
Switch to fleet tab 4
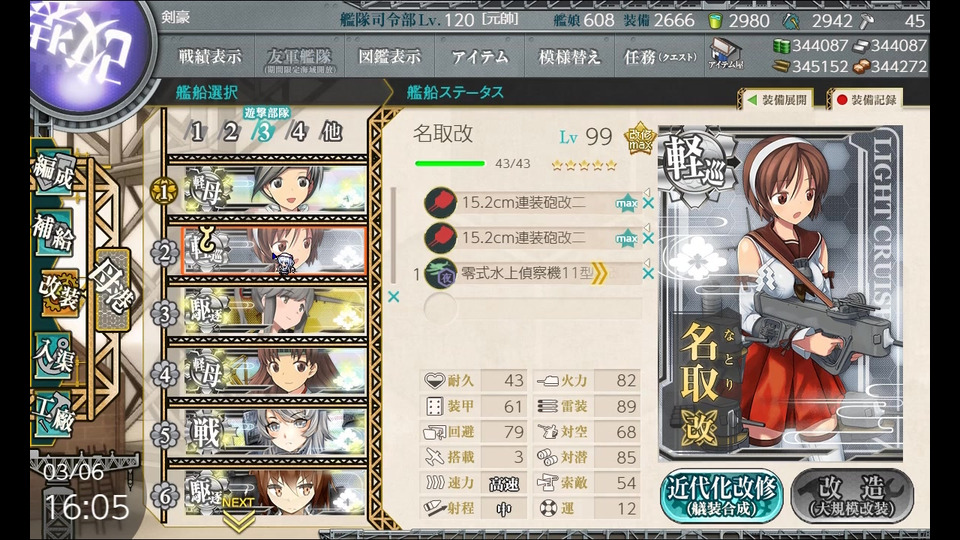(x=298, y=131)
